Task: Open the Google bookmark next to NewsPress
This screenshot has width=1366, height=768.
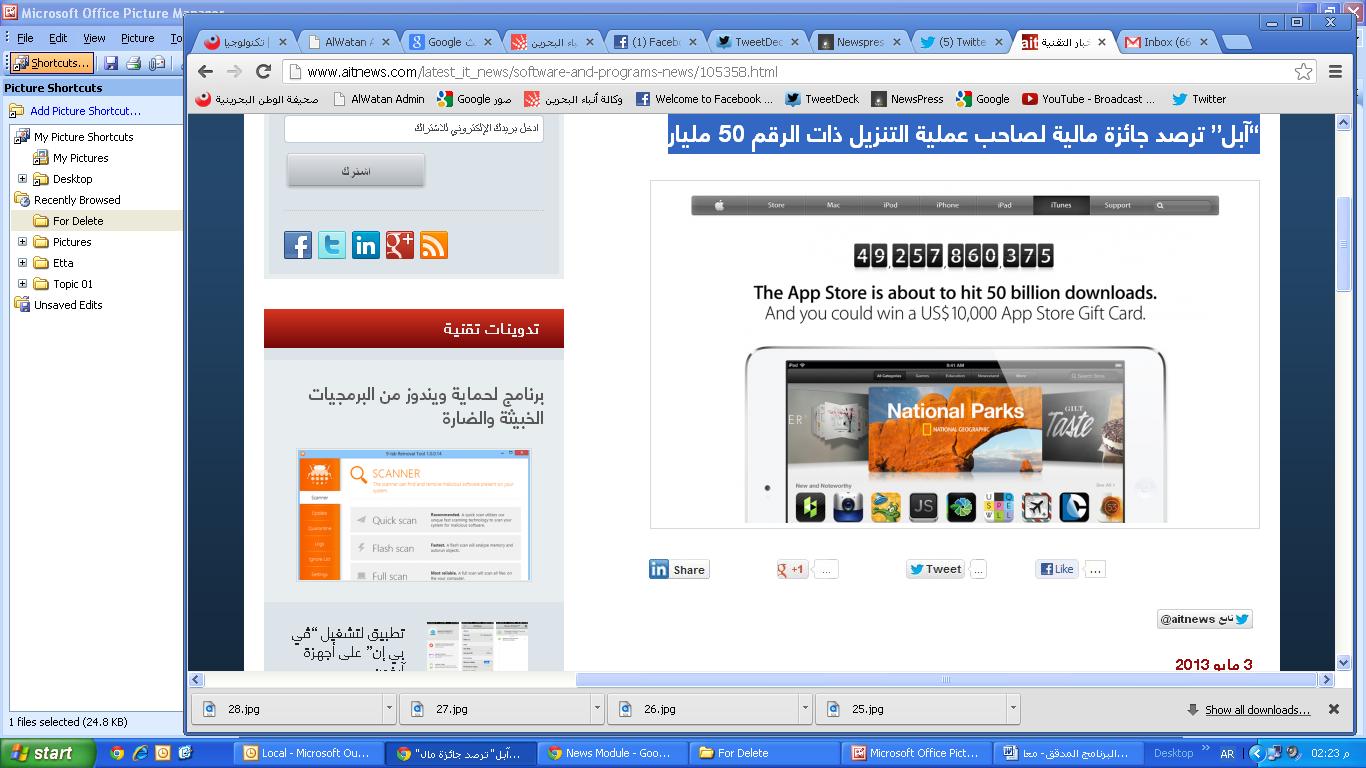Action: [983, 99]
